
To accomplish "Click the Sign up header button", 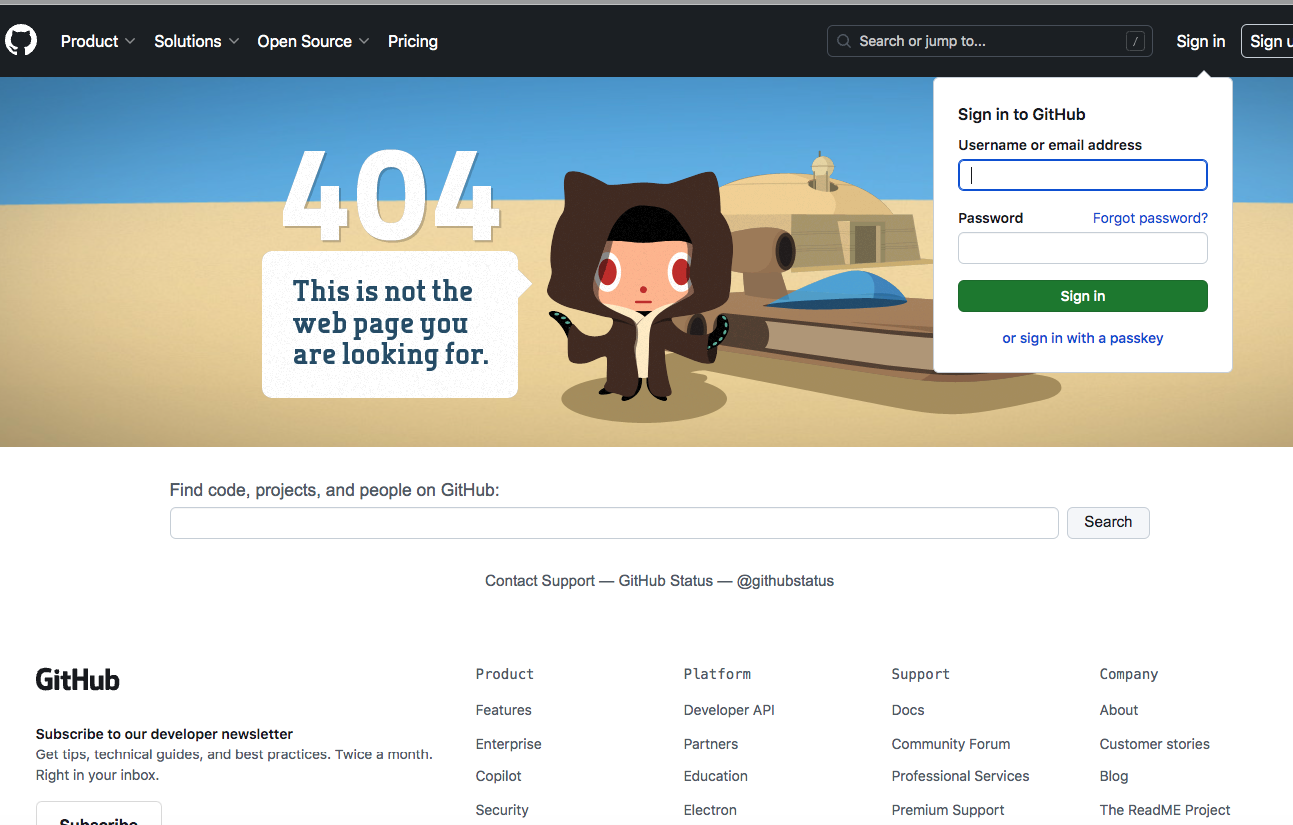I will coord(1267,41).
